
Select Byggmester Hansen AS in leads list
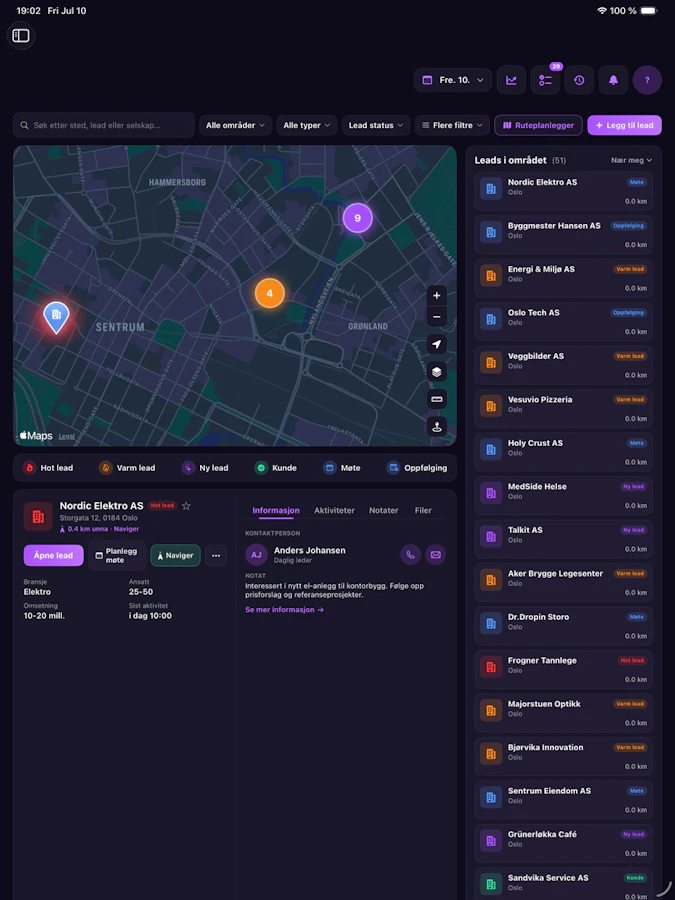[564, 235]
